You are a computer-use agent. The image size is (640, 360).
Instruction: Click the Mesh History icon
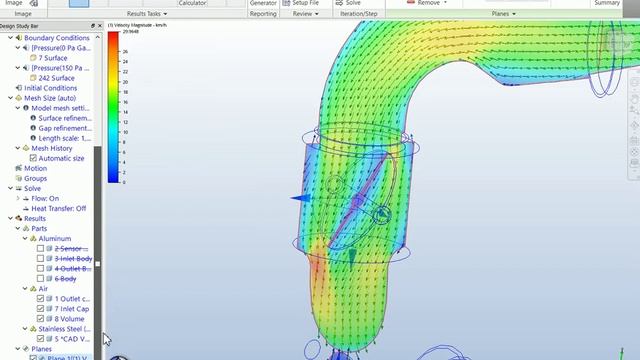point(26,148)
